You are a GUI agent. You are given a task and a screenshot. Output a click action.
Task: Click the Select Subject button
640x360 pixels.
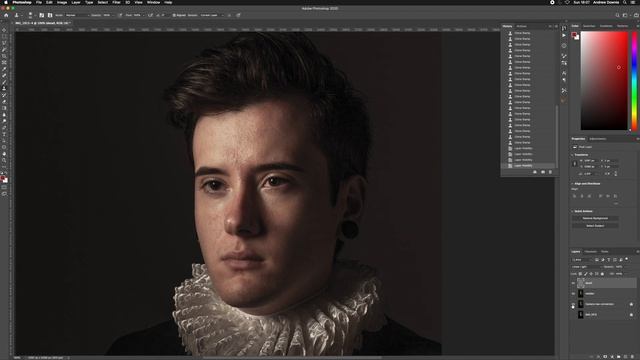[x=595, y=226]
